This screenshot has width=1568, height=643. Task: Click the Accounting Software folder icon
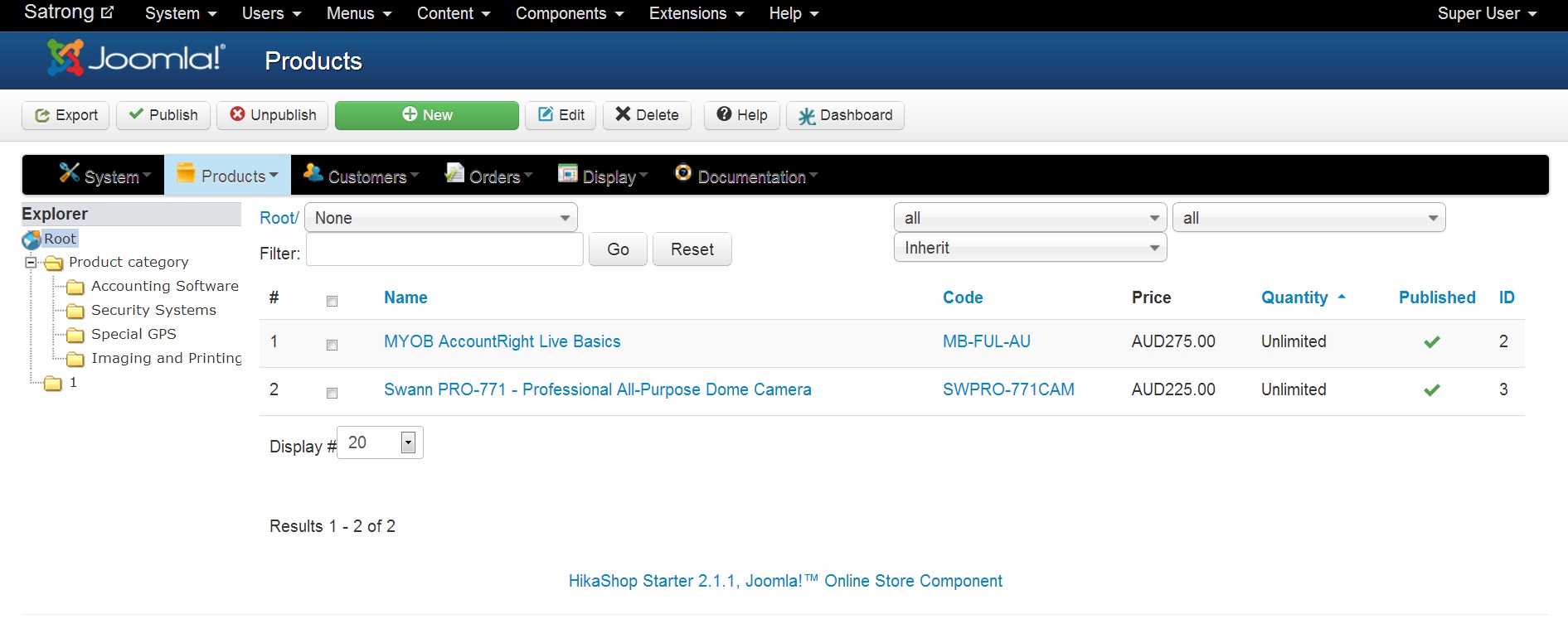click(x=75, y=287)
